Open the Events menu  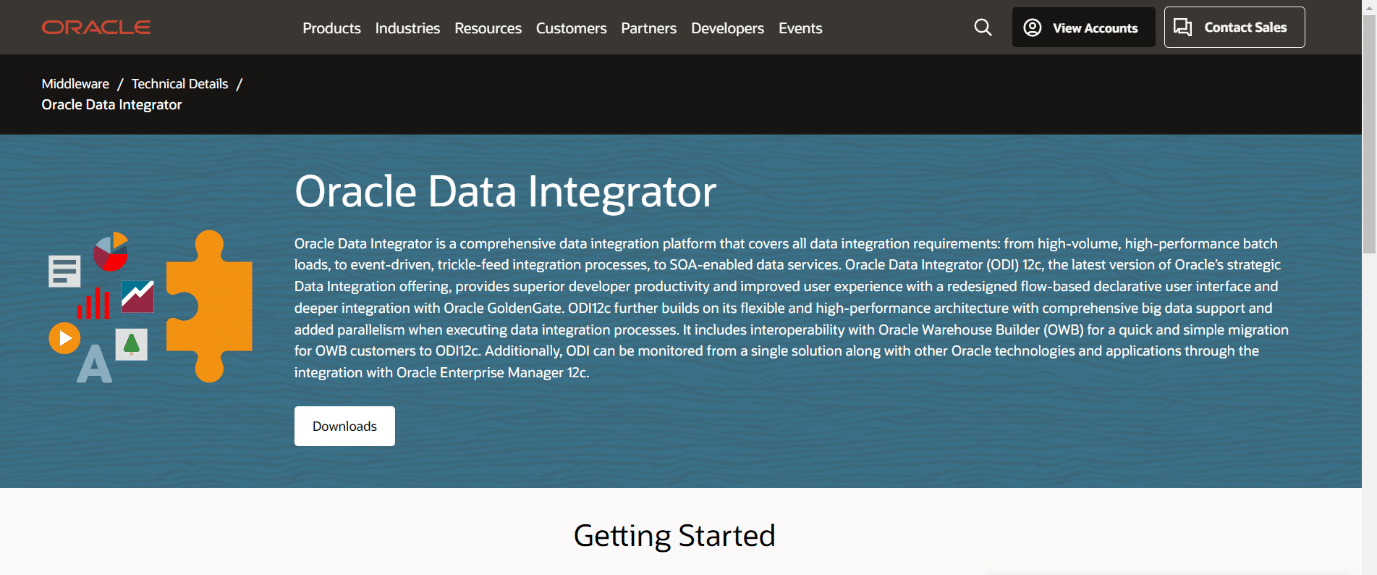click(x=800, y=28)
